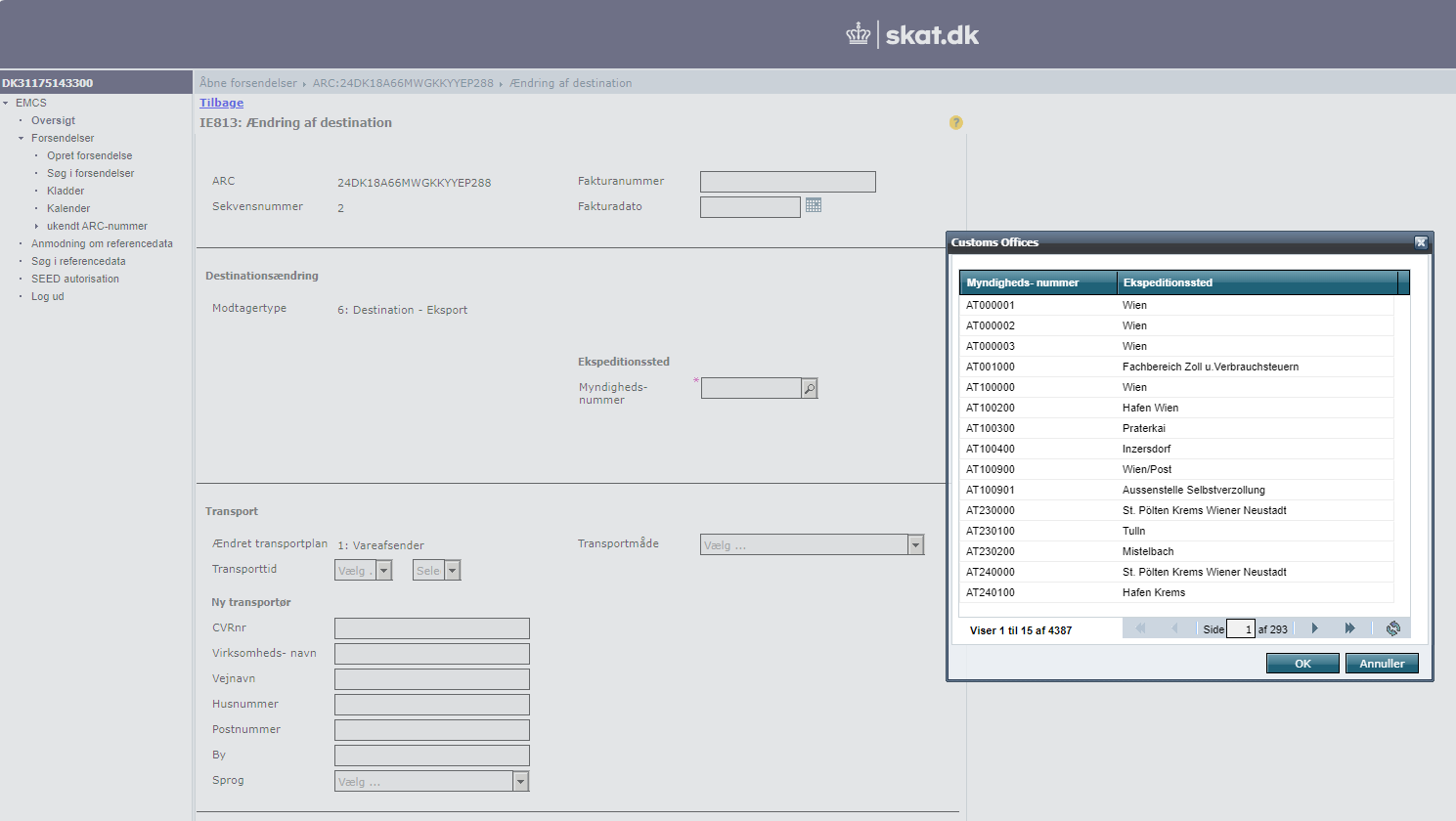This screenshot has width=1456, height=821.
Task: Select the AT100200 Hafen Wien row
Action: coord(1176,408)
